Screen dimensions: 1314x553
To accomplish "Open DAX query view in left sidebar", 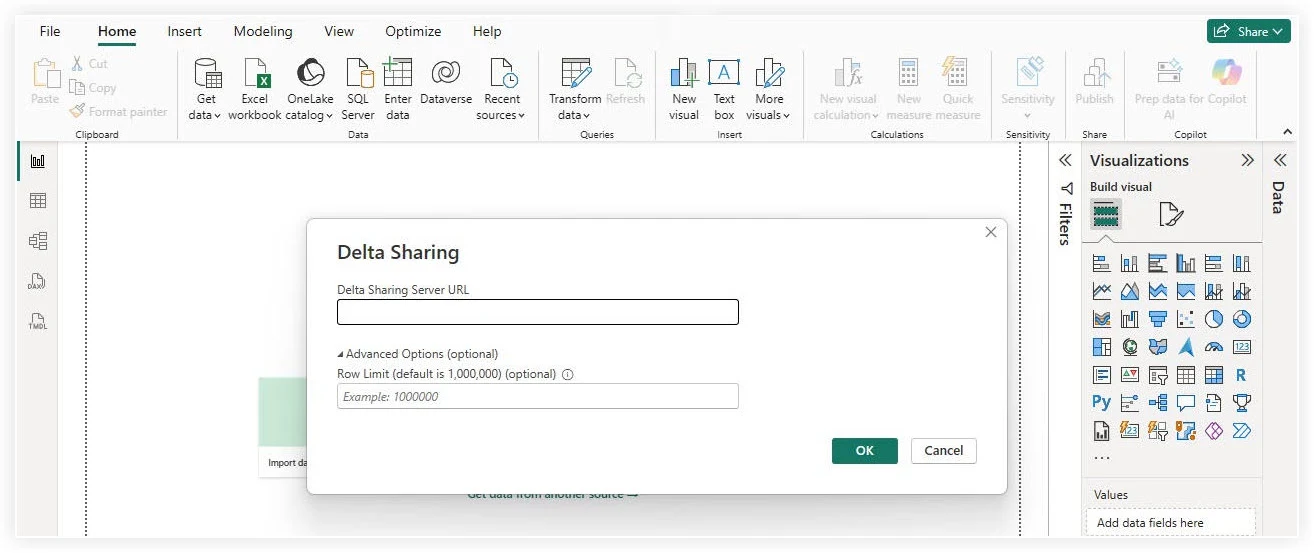I will (38, 281).
